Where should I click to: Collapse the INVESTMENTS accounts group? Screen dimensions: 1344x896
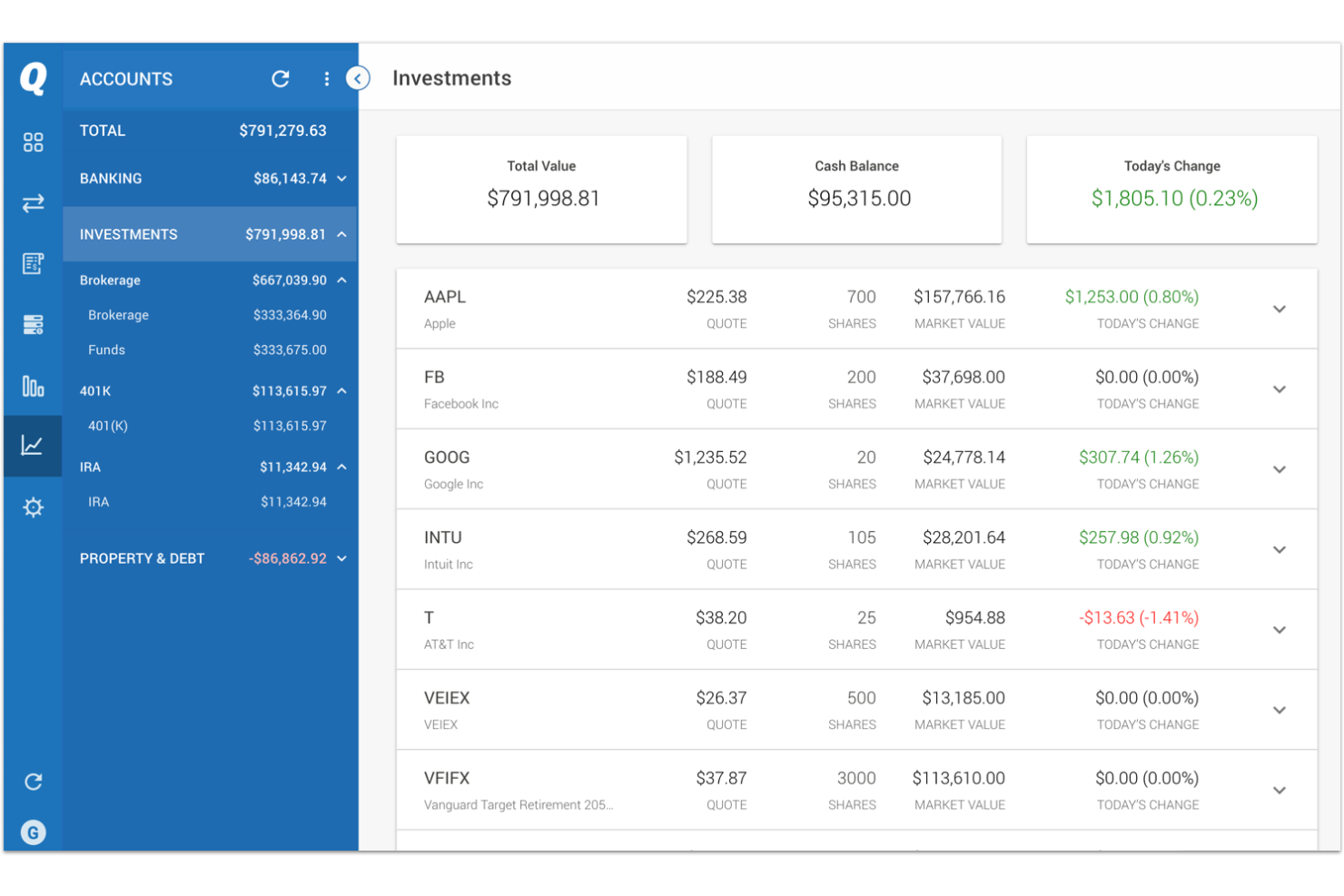click(341, 234)
